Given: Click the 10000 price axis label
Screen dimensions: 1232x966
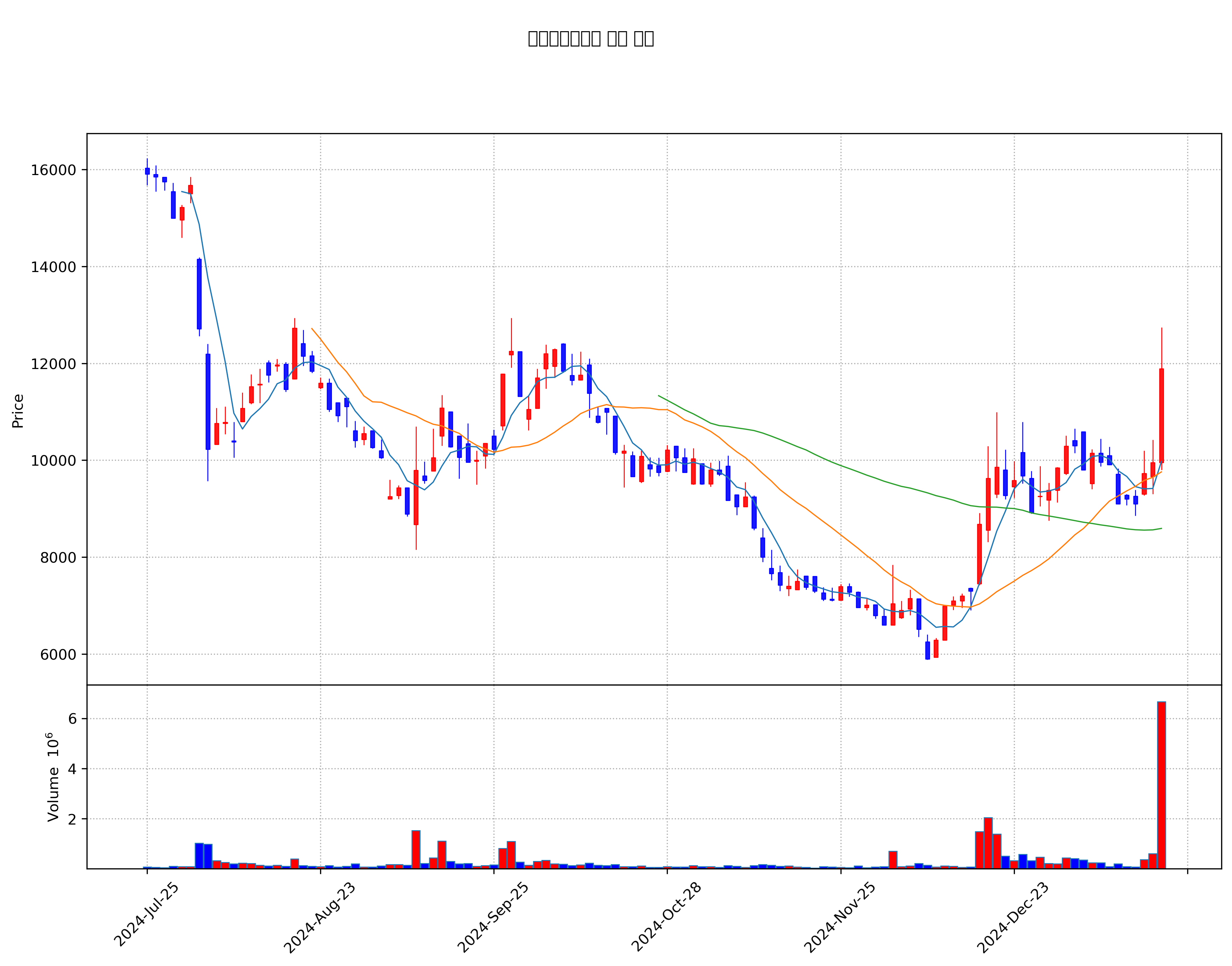Looking at the screenshot, I should point(53,461).
